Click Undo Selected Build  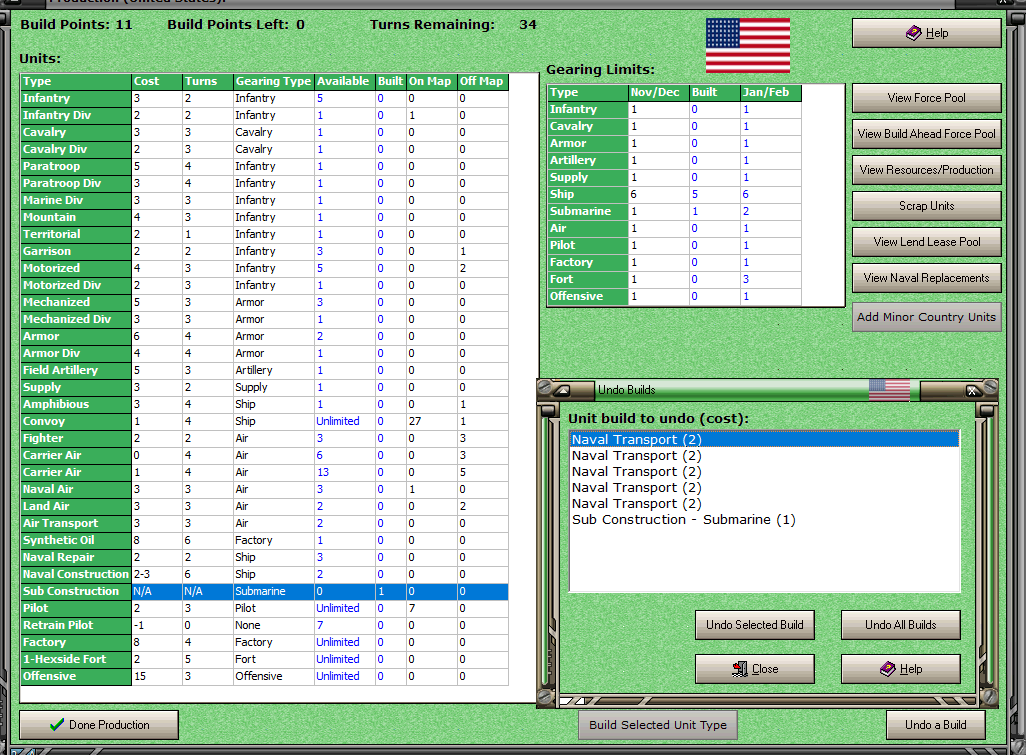(754, 625)
